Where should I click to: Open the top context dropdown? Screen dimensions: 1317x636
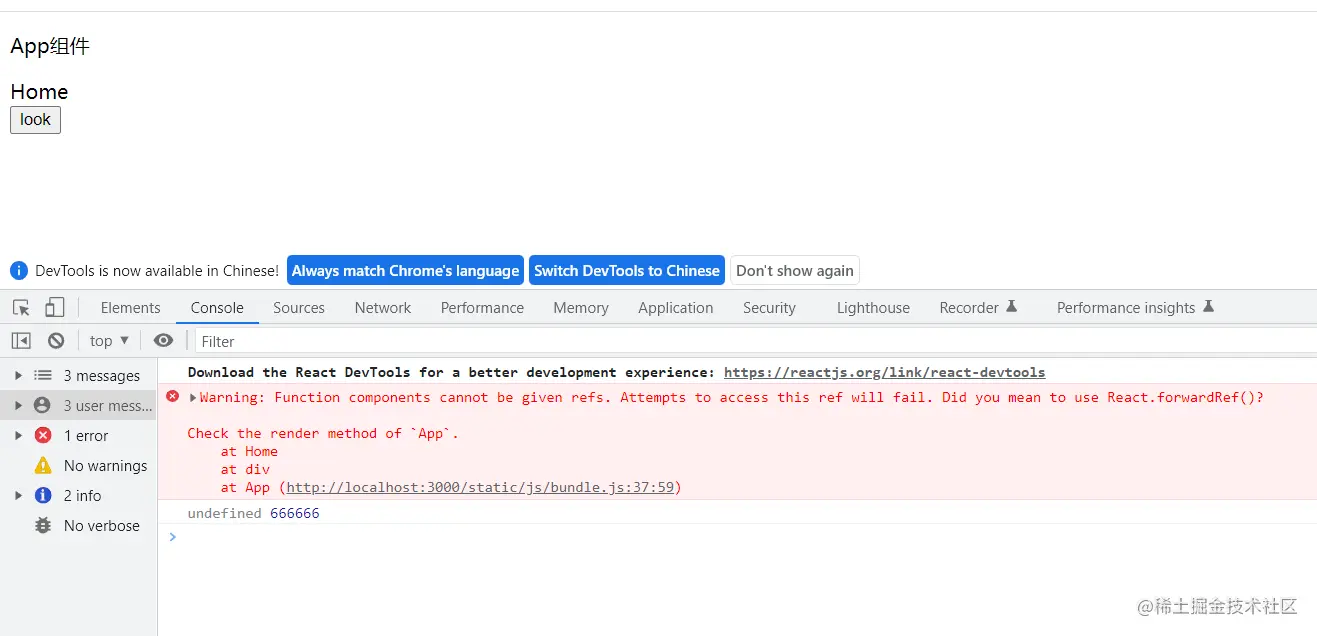(109, 341)
